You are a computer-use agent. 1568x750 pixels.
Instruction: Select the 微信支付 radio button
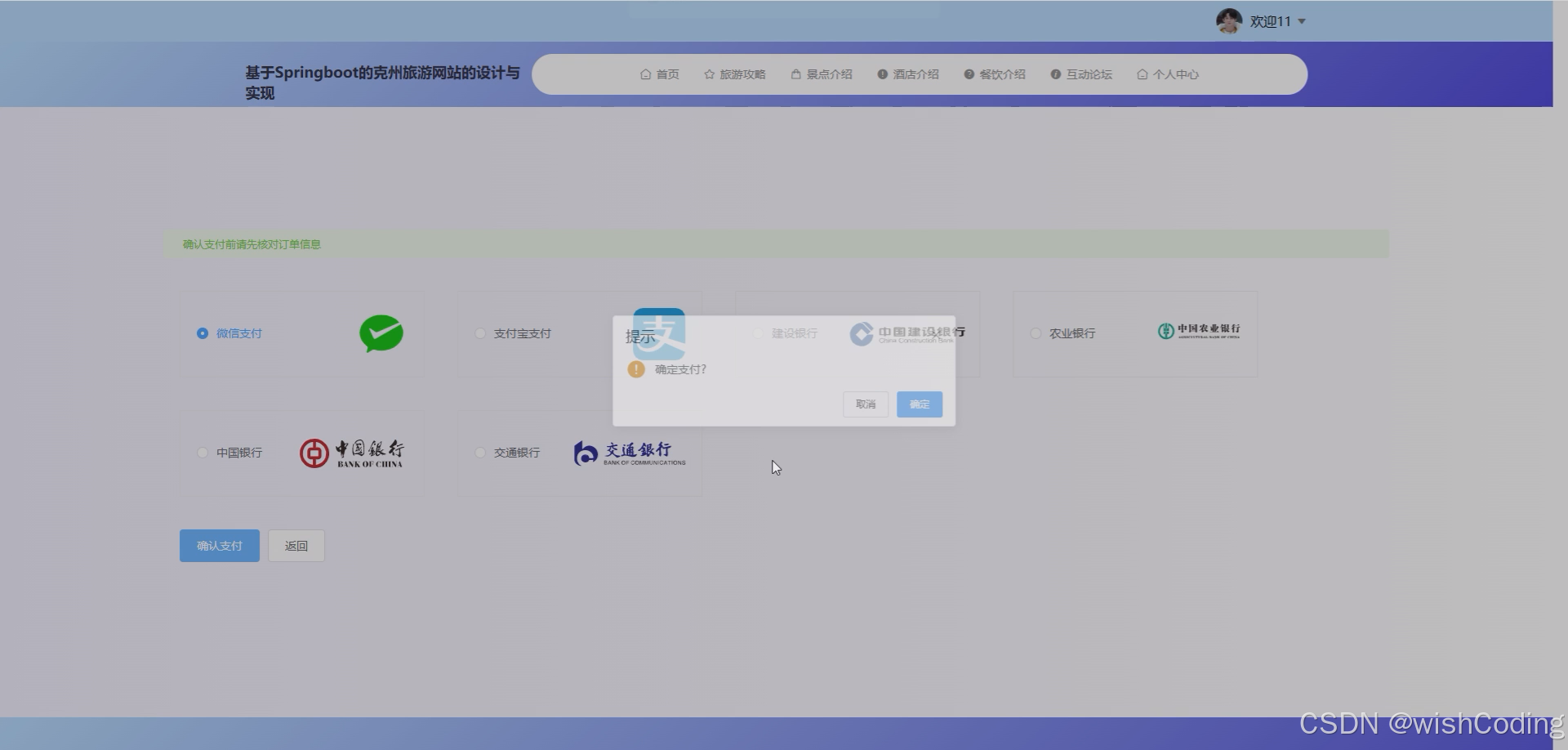coord(203,333)
